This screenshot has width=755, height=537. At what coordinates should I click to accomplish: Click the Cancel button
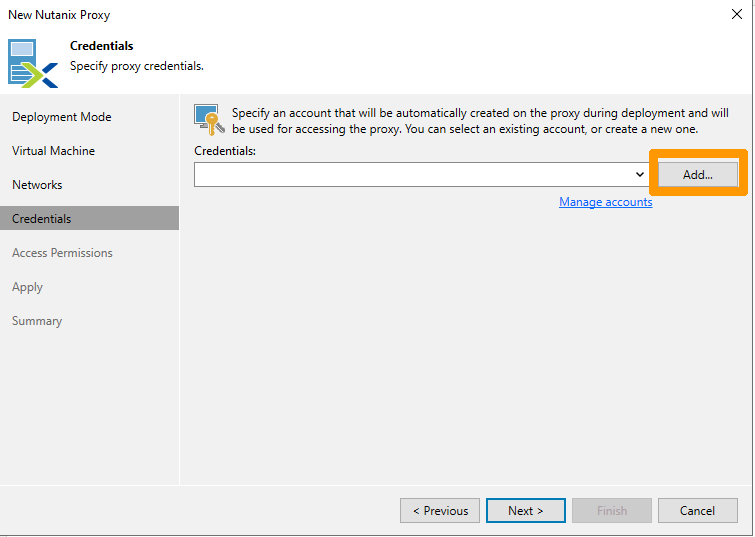(x=698, y=511)
